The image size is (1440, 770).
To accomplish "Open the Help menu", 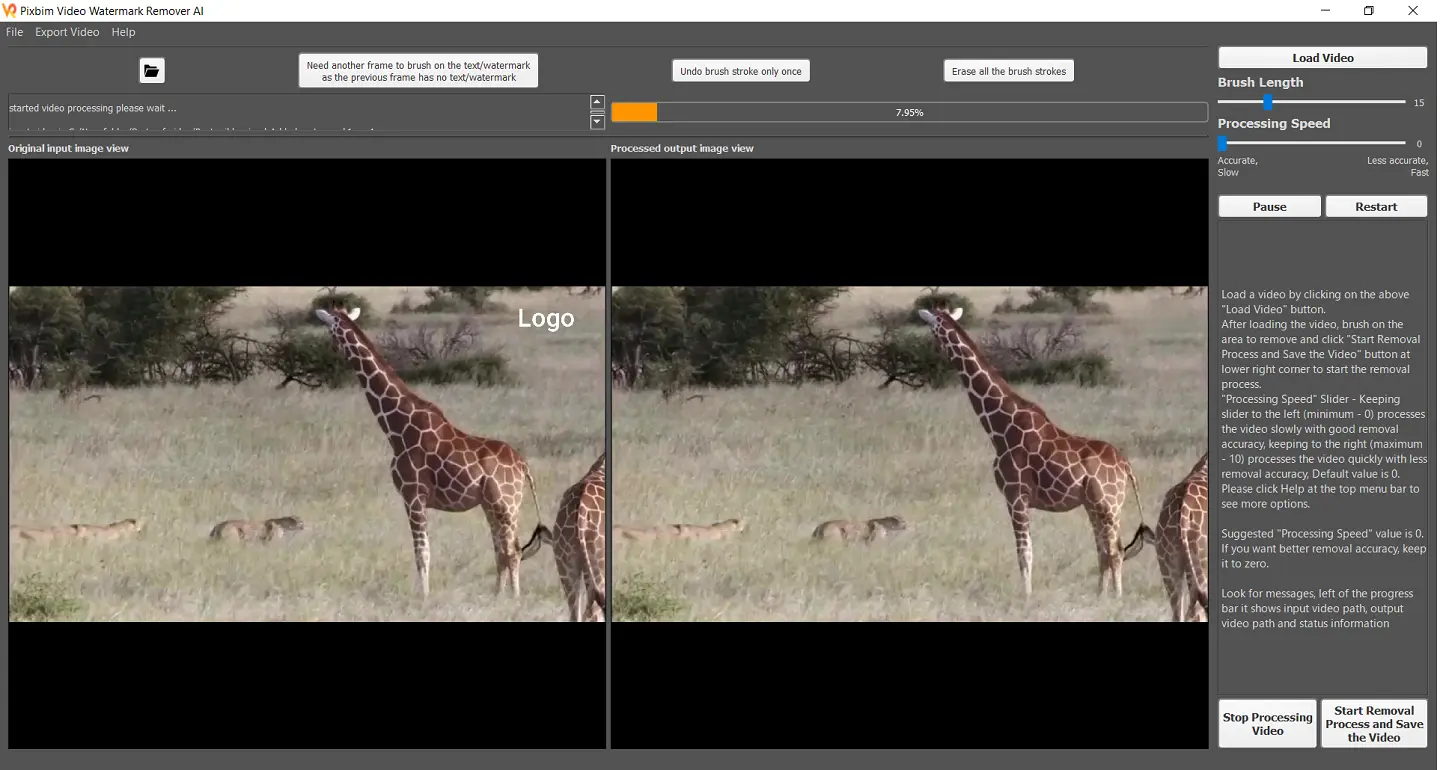I will tap(123, 32).
